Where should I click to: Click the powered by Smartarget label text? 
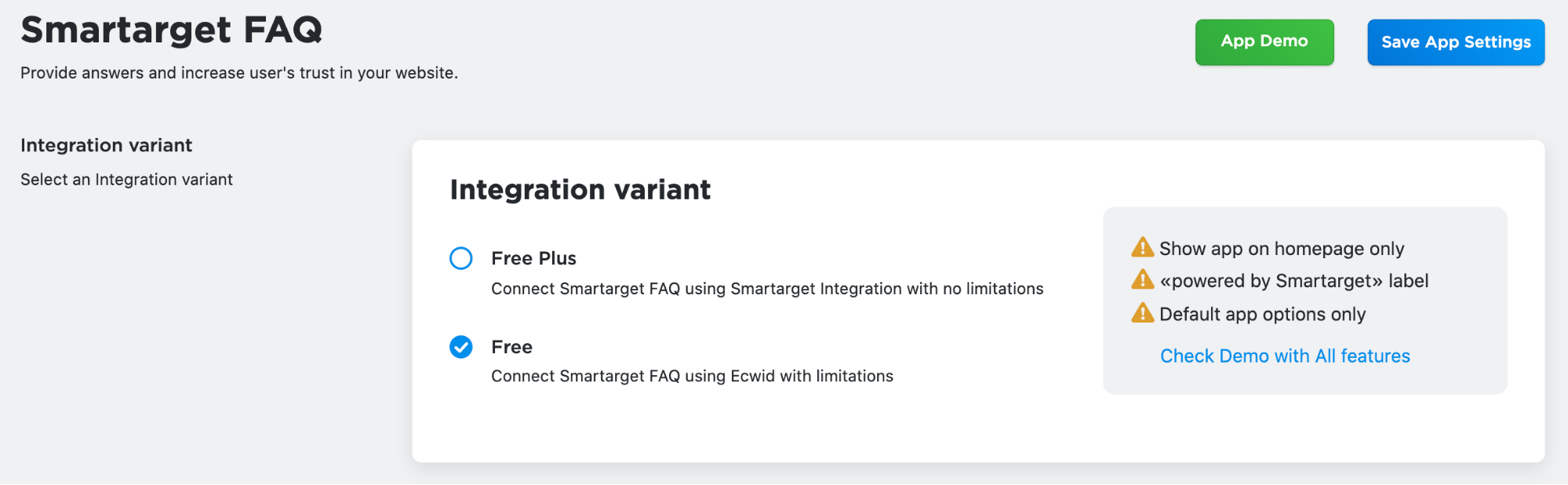click(1294, 281)
